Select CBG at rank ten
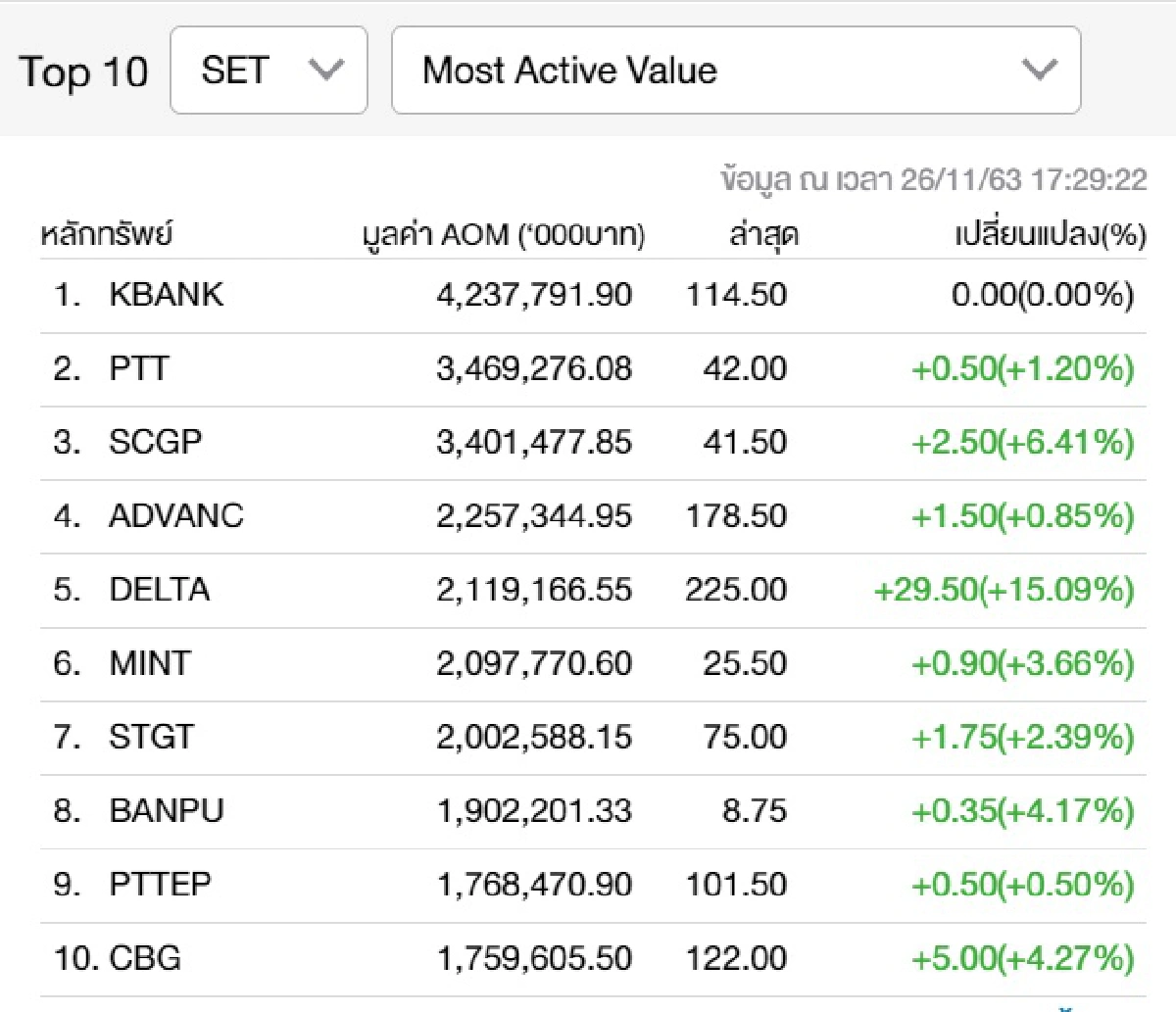This screenshot has height=1012, width=1176. 145,957
